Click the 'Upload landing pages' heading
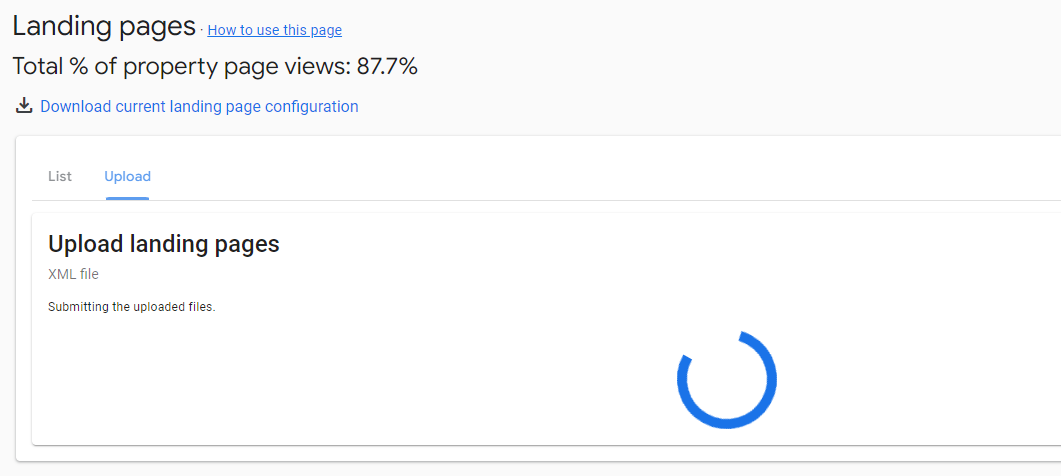Image resolution: width=1061 pixels, height=476 pixels. (163, 244)
